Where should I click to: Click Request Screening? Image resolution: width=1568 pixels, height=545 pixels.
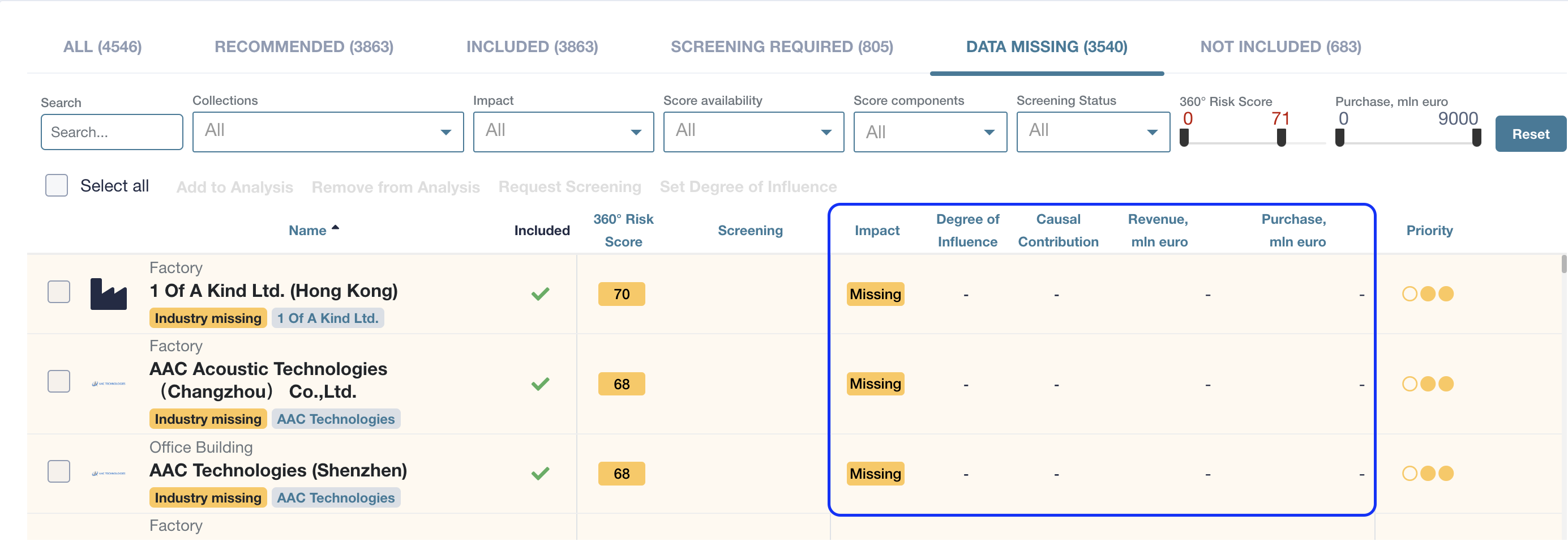pos(569,187)
